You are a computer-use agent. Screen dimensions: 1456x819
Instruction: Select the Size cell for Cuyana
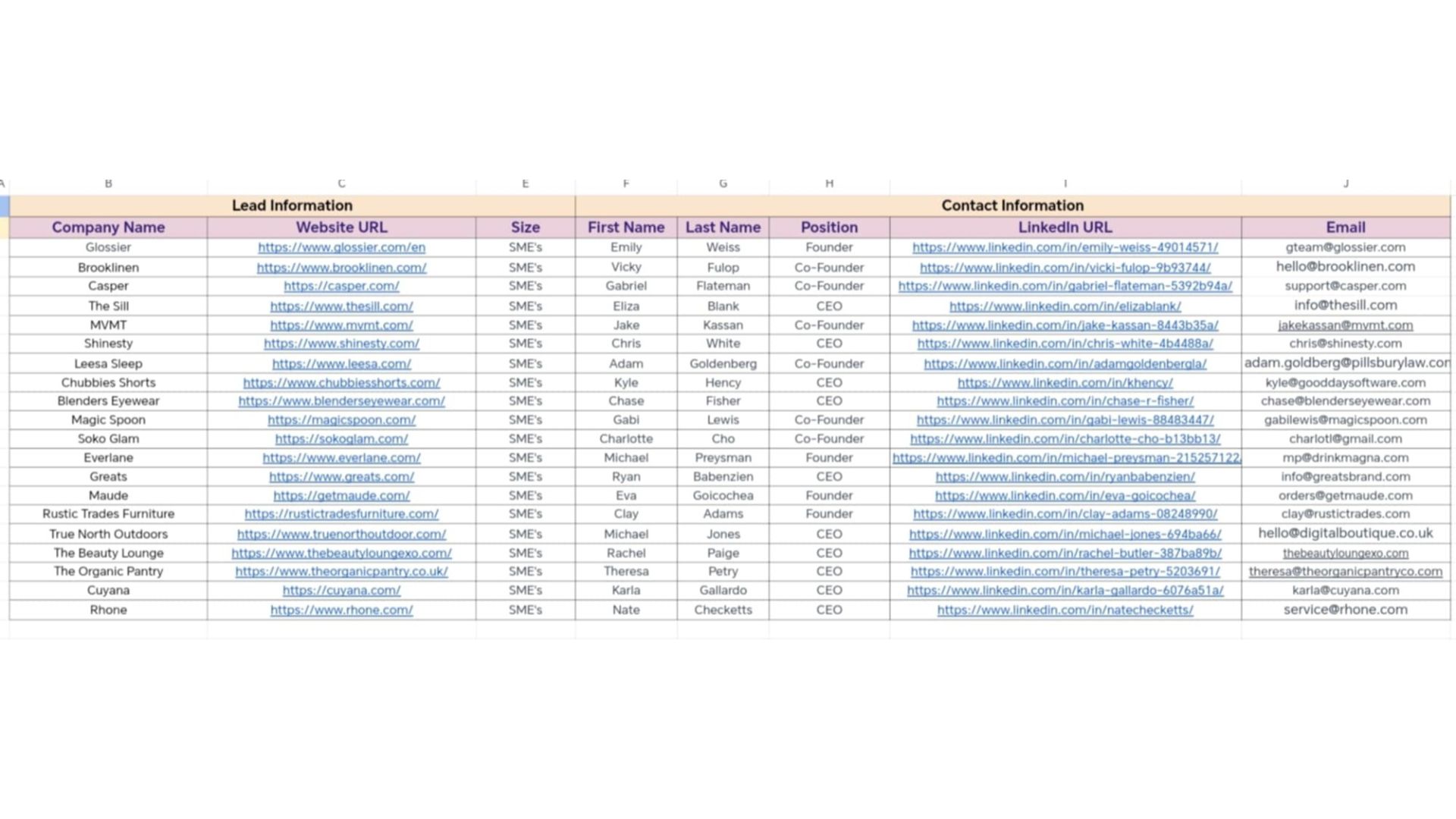tap(526, 591)
